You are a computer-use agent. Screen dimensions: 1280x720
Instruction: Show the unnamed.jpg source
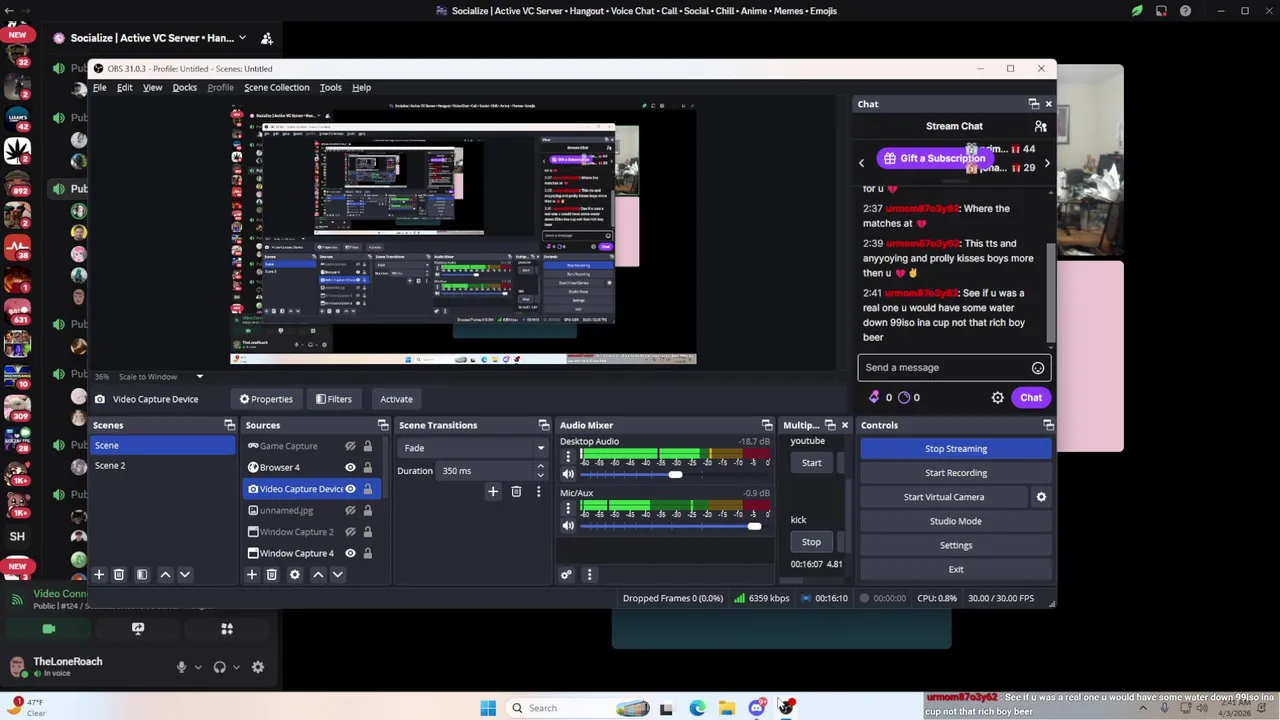click(350, 511)
